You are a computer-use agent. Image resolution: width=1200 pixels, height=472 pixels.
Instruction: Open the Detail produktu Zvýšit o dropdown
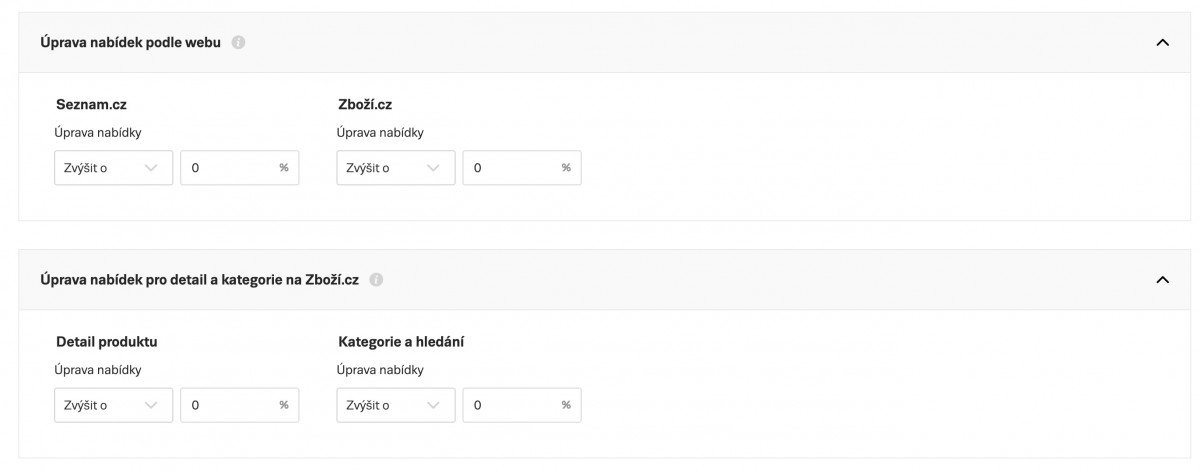[x=113, y=405]
